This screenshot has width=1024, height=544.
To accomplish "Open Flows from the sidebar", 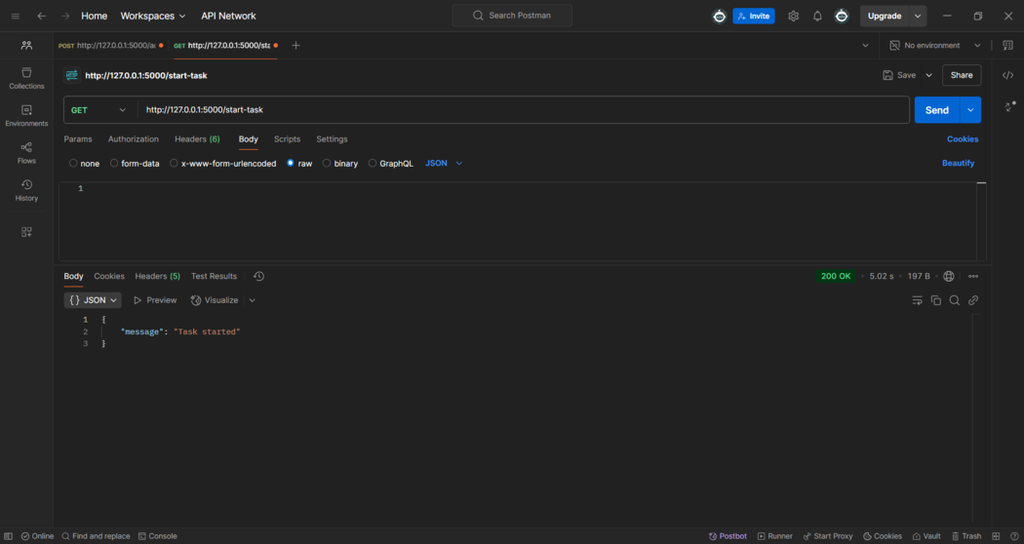I will click(27, 152).
